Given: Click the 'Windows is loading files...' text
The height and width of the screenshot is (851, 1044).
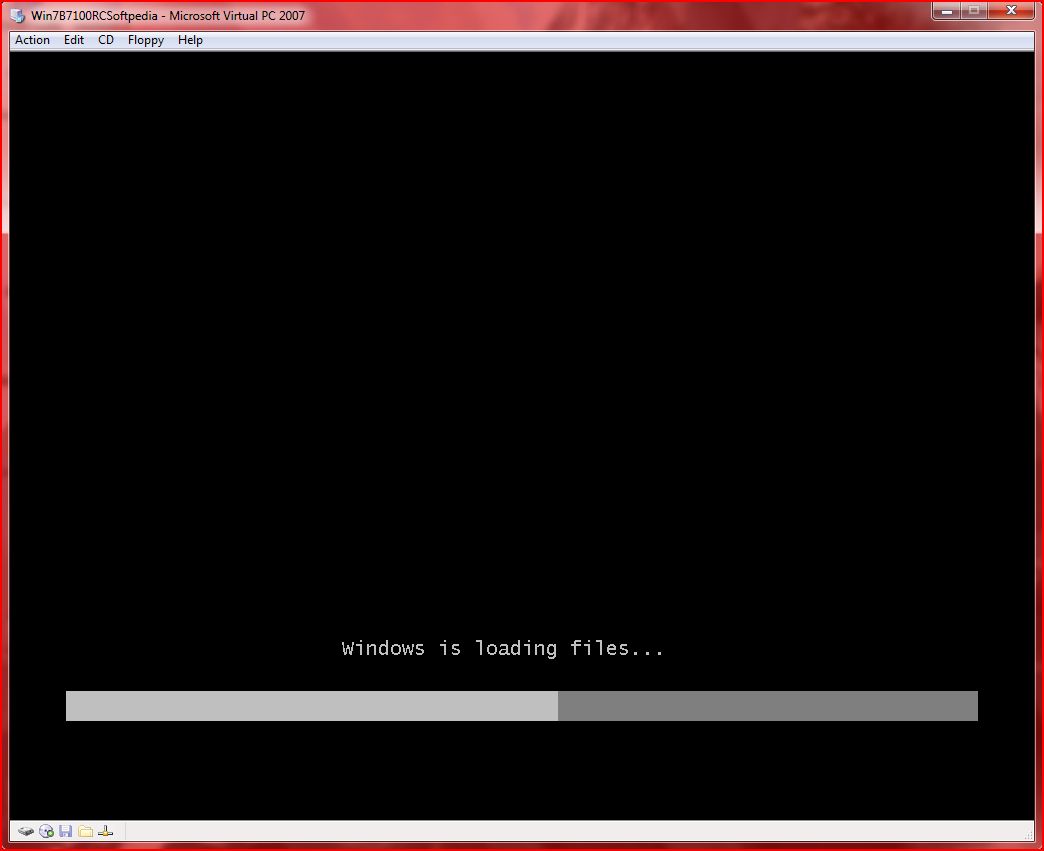Looking at the screenshot, I should pyautogui.click(x=503, y=648).
